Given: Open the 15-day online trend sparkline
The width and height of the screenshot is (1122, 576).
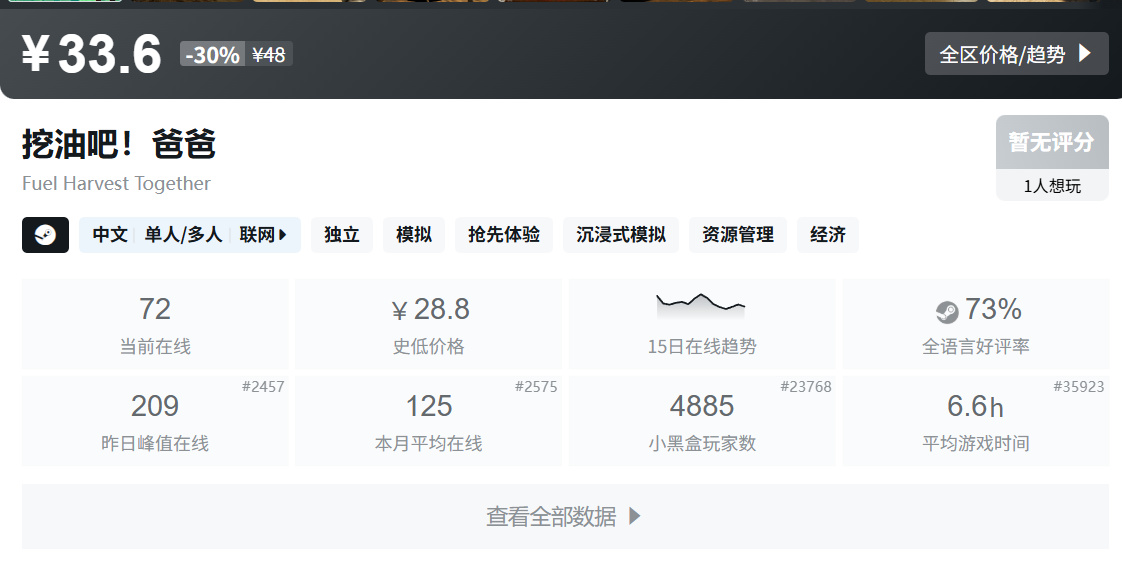Looking at the screenshot, I should pos(701,306).
